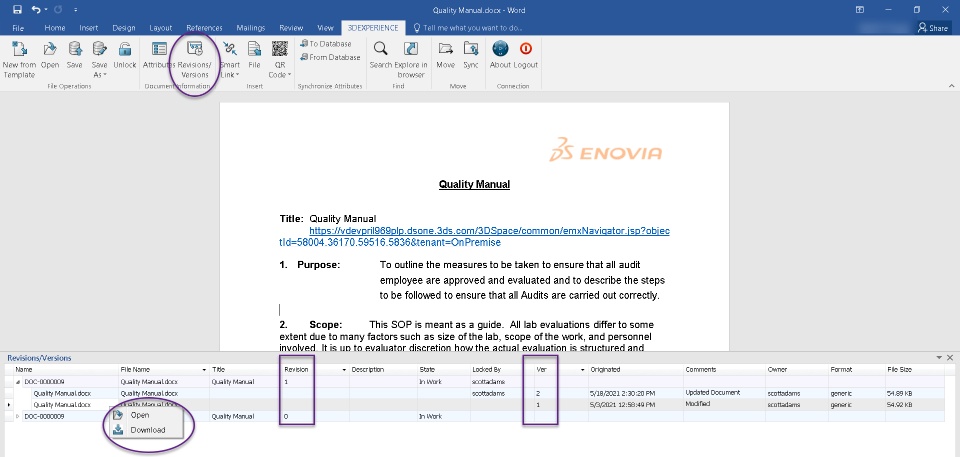This screenshot has height=457, width=960.
Task: Click the Unlock padlock icon
Action: click(x=125, y=49)
